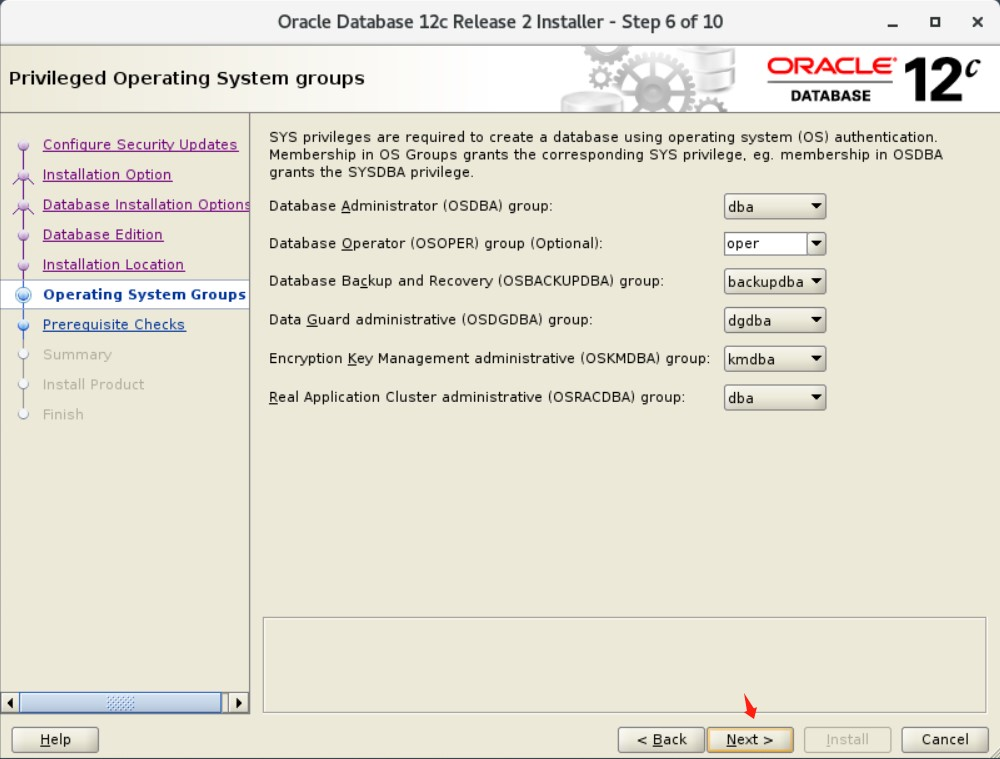
Task: Maximize the installer window
Action: click(x=935, y=22)
